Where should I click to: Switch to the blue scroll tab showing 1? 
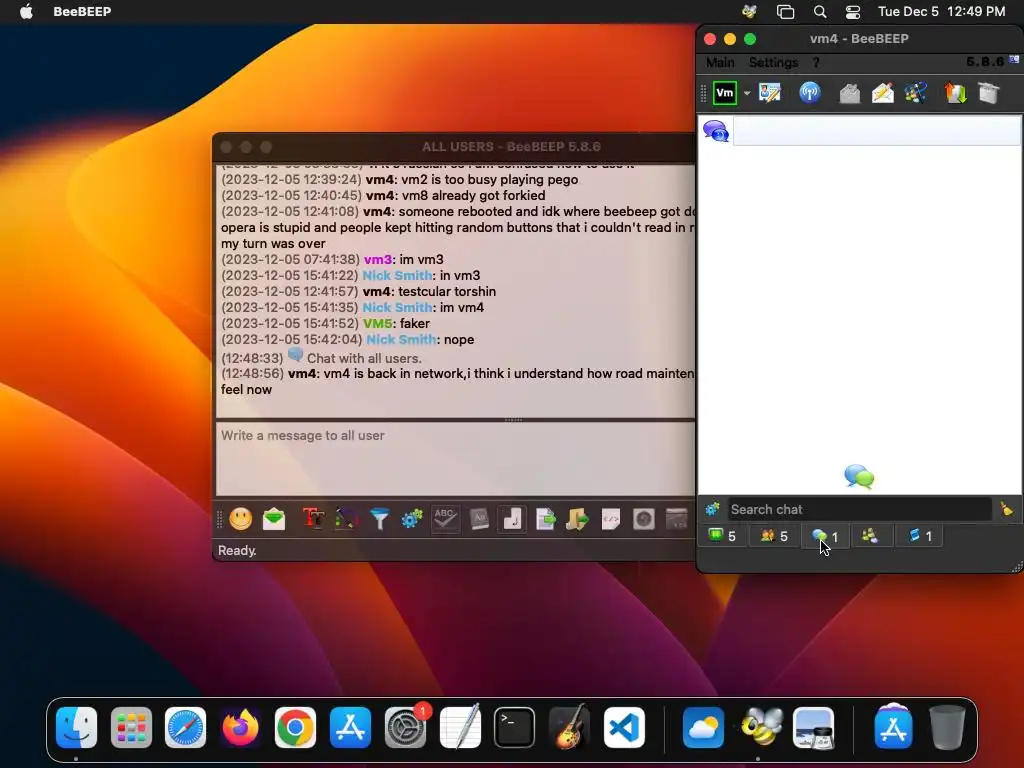[x=921, y=536]
